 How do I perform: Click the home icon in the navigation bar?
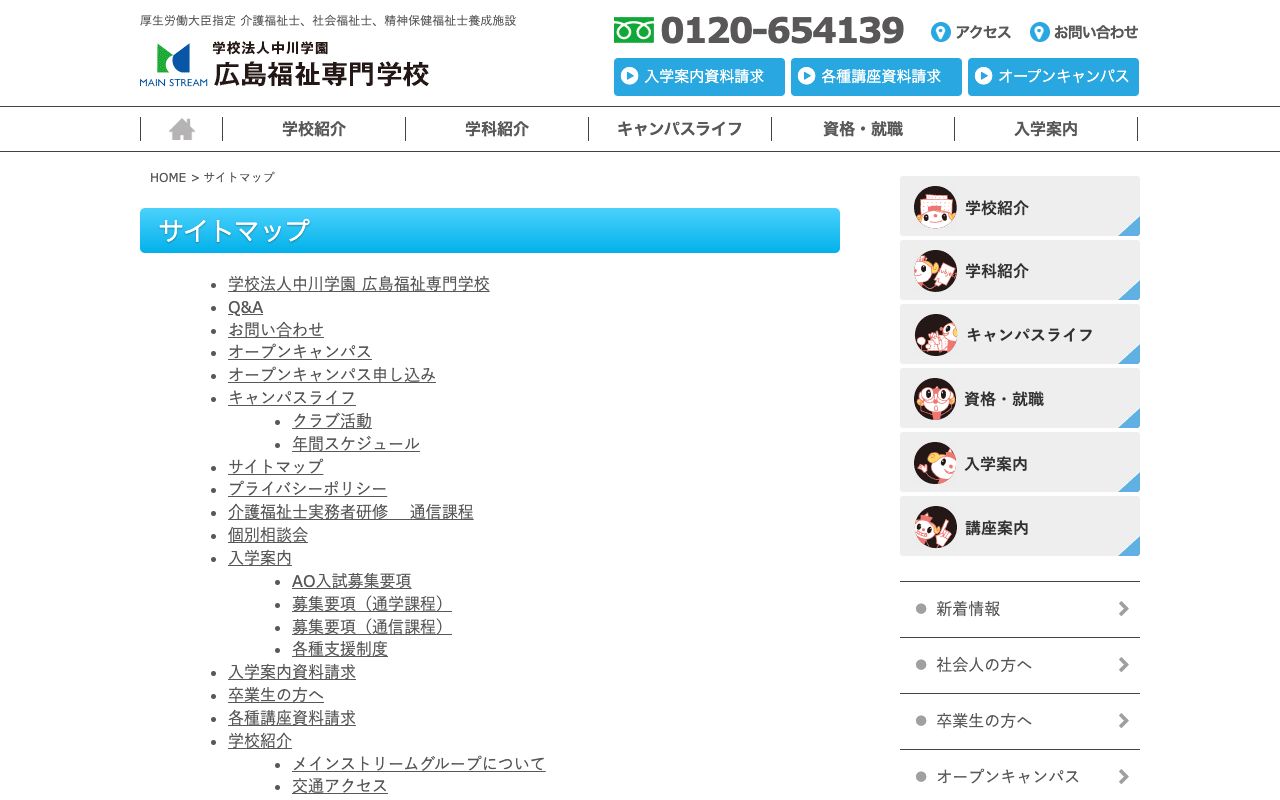pos(181,128)
